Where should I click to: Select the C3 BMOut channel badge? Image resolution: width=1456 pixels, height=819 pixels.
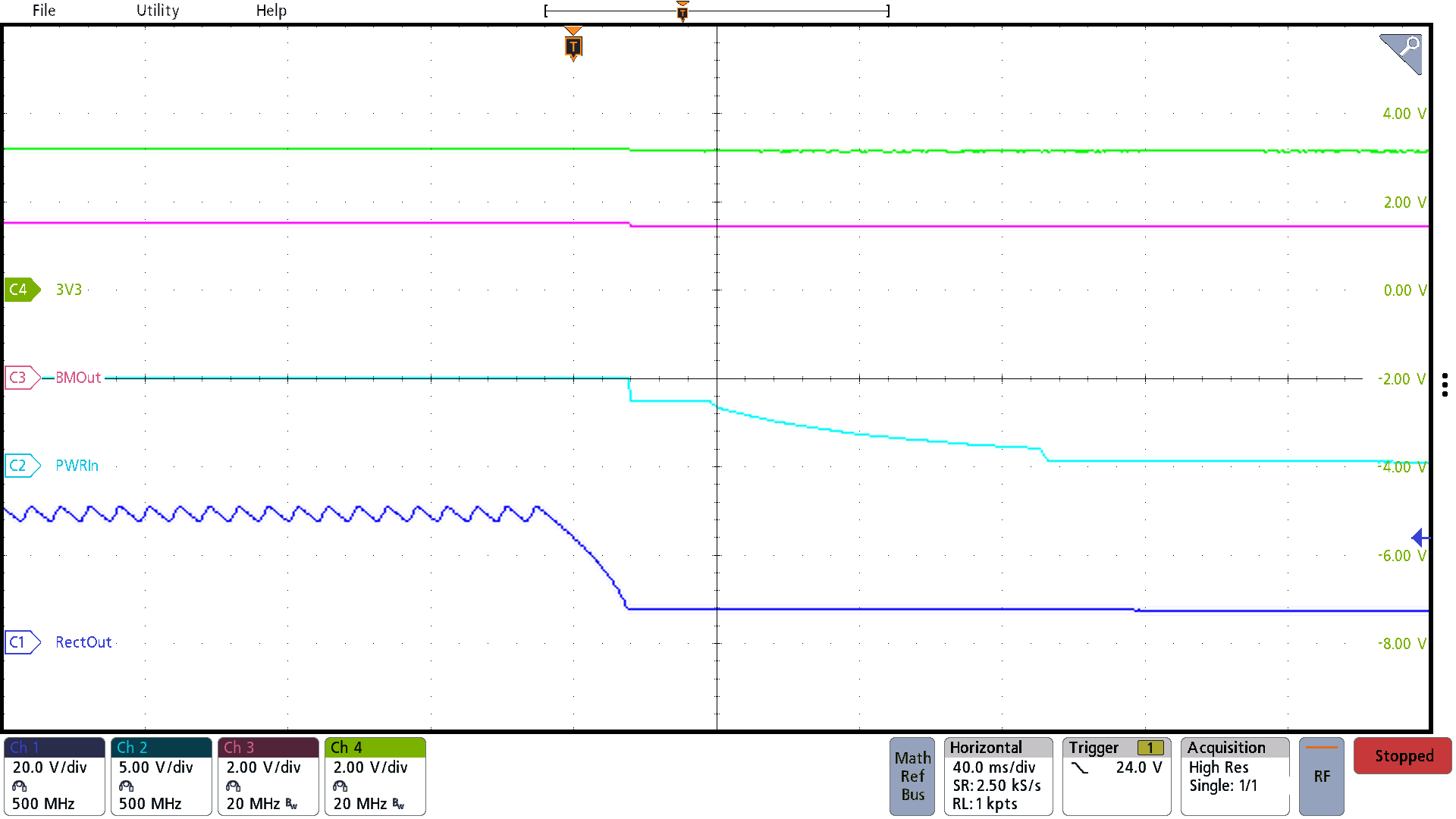click(20, 378)
